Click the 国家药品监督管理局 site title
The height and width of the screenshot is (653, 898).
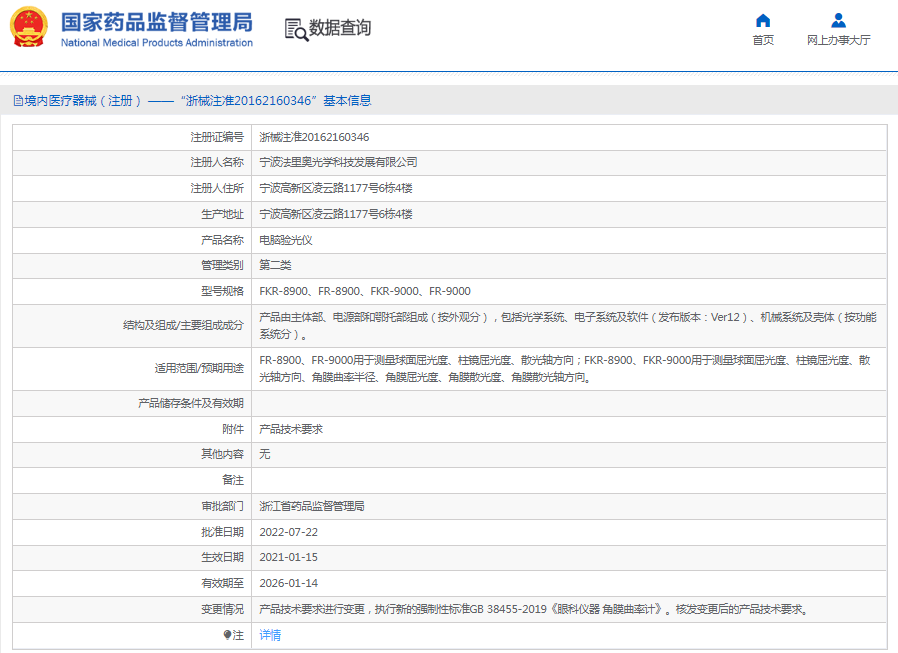pos(157,22)
